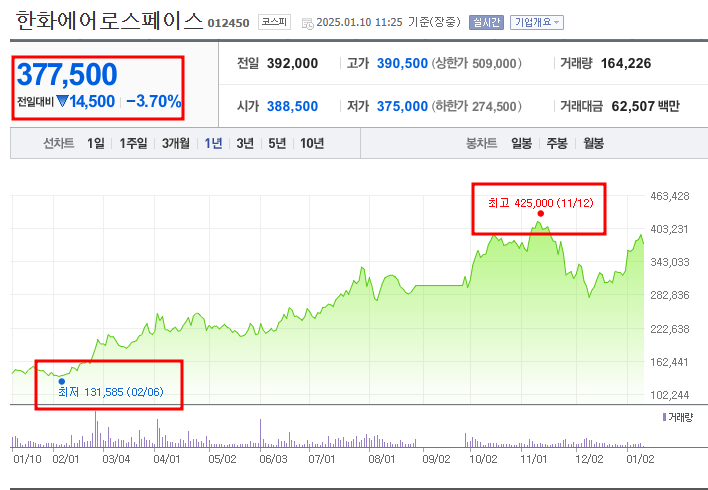Click the 01/10 date axis label
Image resolution: width=708 pixels, height=490 pixels.
pyautogui.click(x=27, y=459)
